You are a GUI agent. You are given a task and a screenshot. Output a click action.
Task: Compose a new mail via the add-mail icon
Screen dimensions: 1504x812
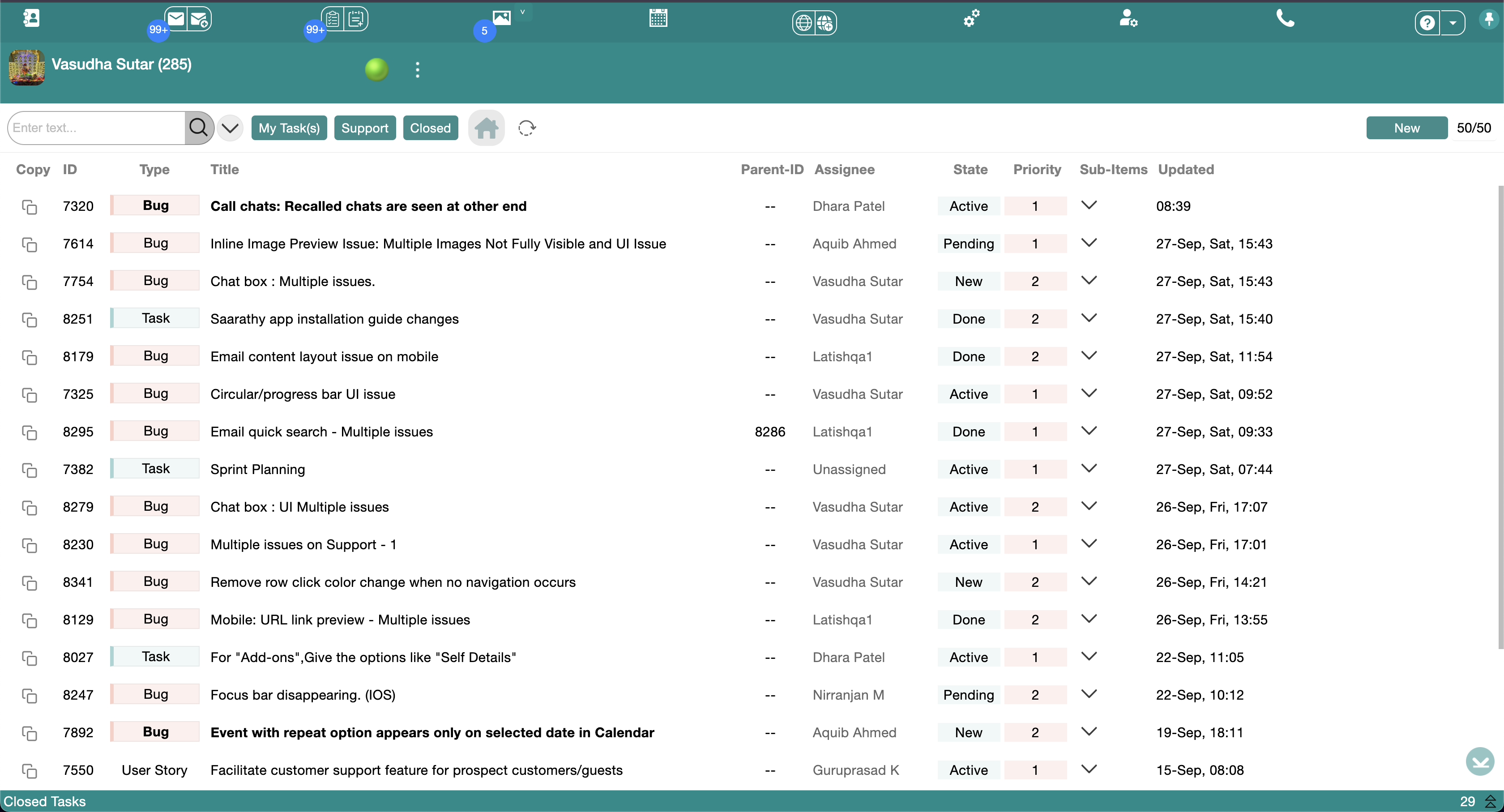(199, 19)
